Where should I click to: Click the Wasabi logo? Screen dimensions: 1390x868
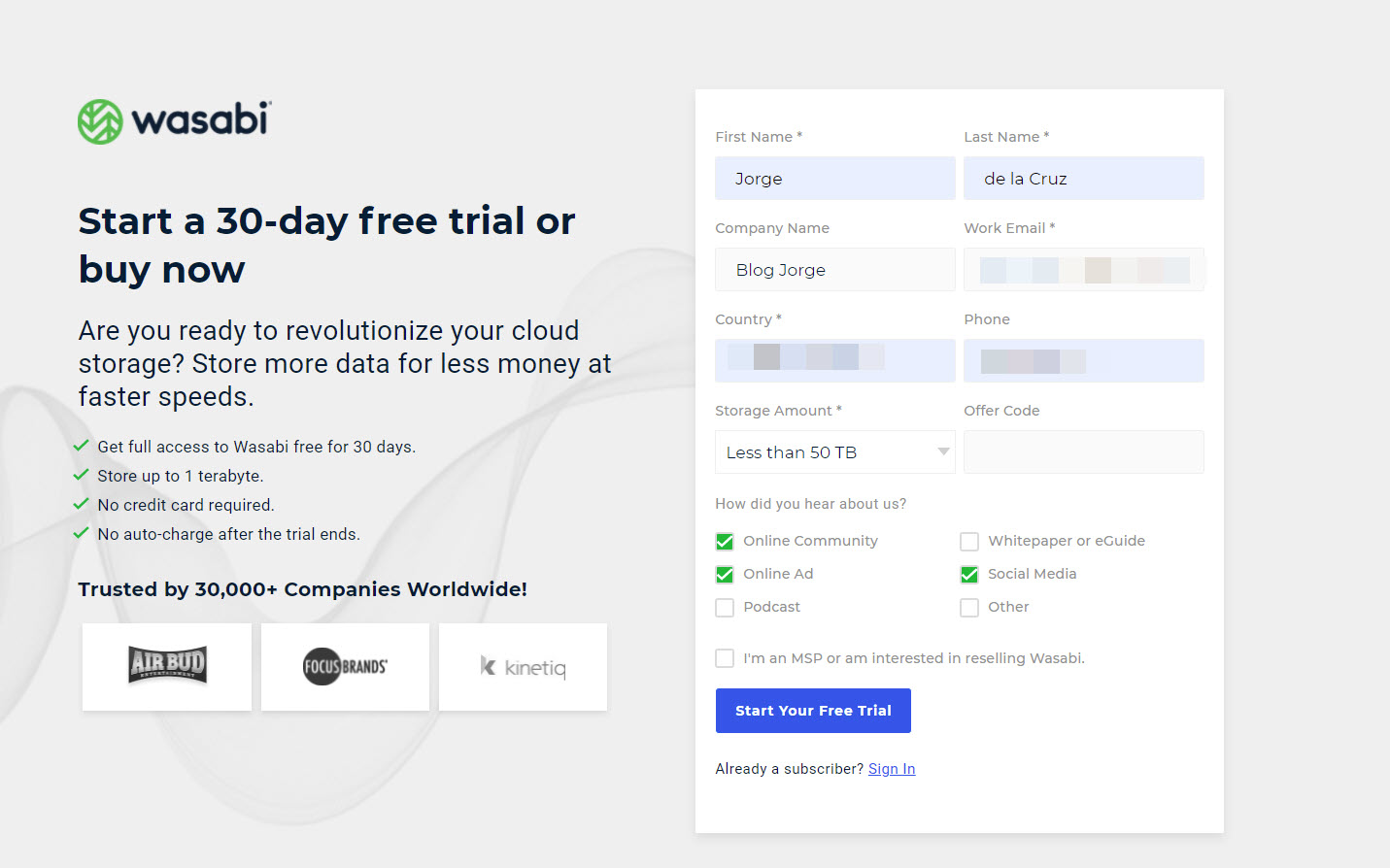(x=175, y=121)
